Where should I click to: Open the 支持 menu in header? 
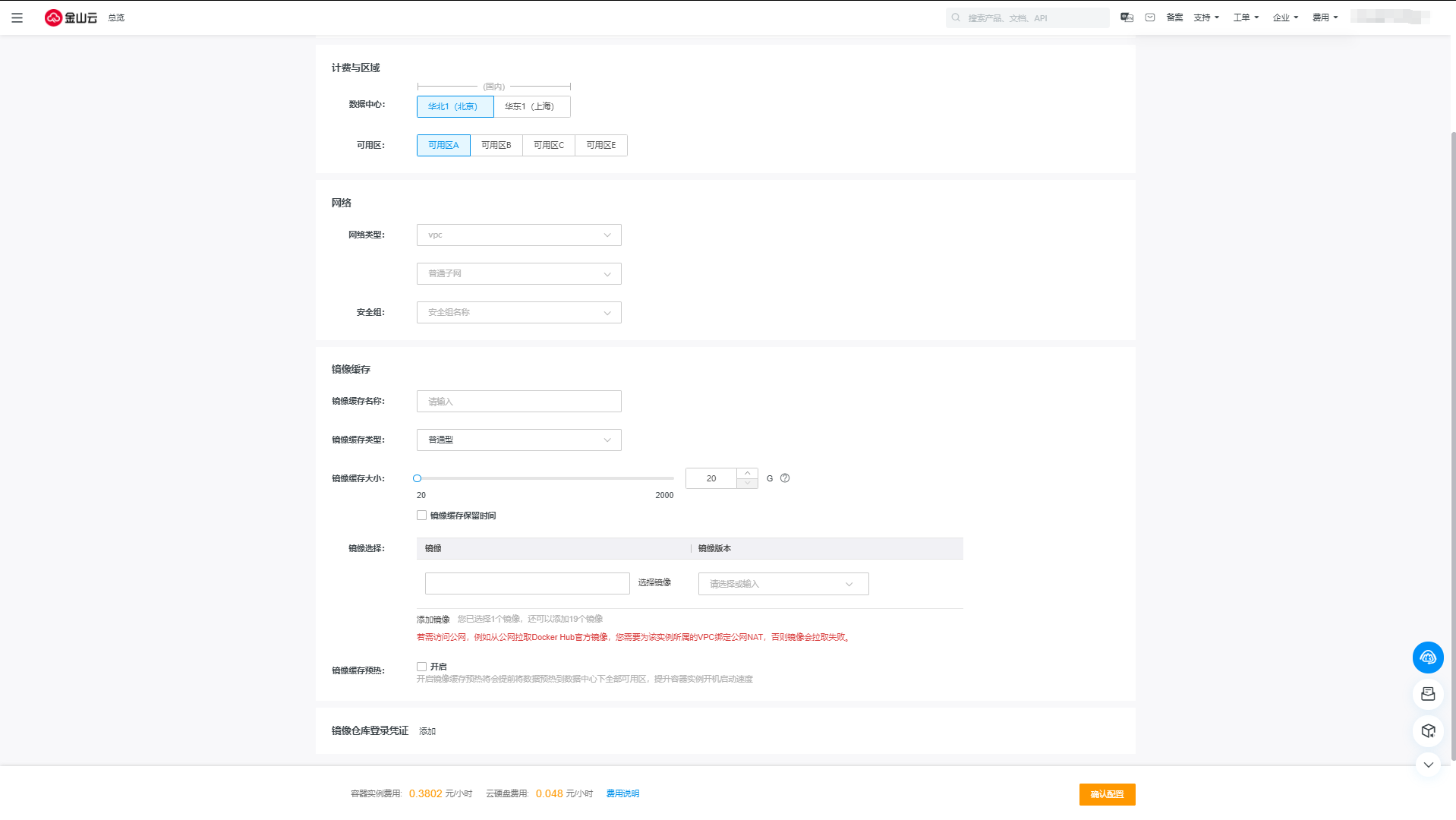pos(1205,17)
